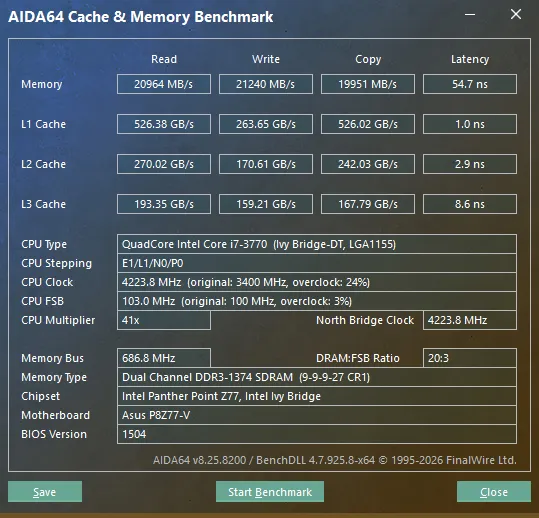Screen dimensions: 539x518
Task: Click the L3 Cache Read 193.35 GB/s field
Action: click(x=164, y=204)
